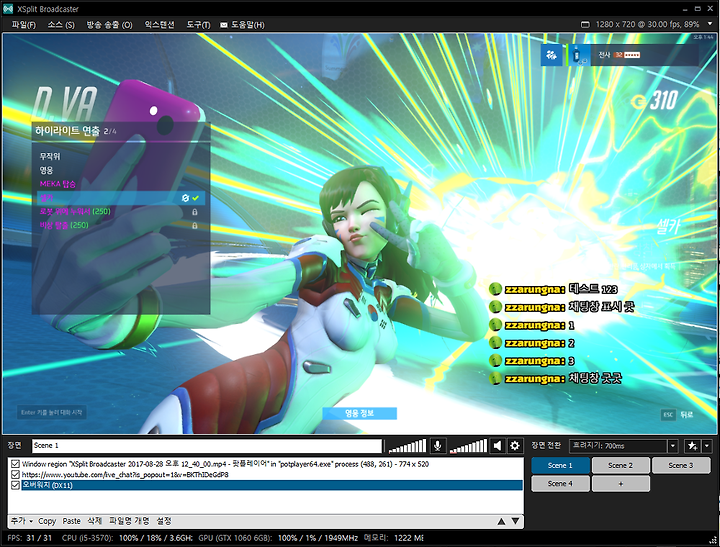This screenshot has height=547, width=720.
Task: Click 영웅 정보 button in preview
Action: tap(360, 413)
